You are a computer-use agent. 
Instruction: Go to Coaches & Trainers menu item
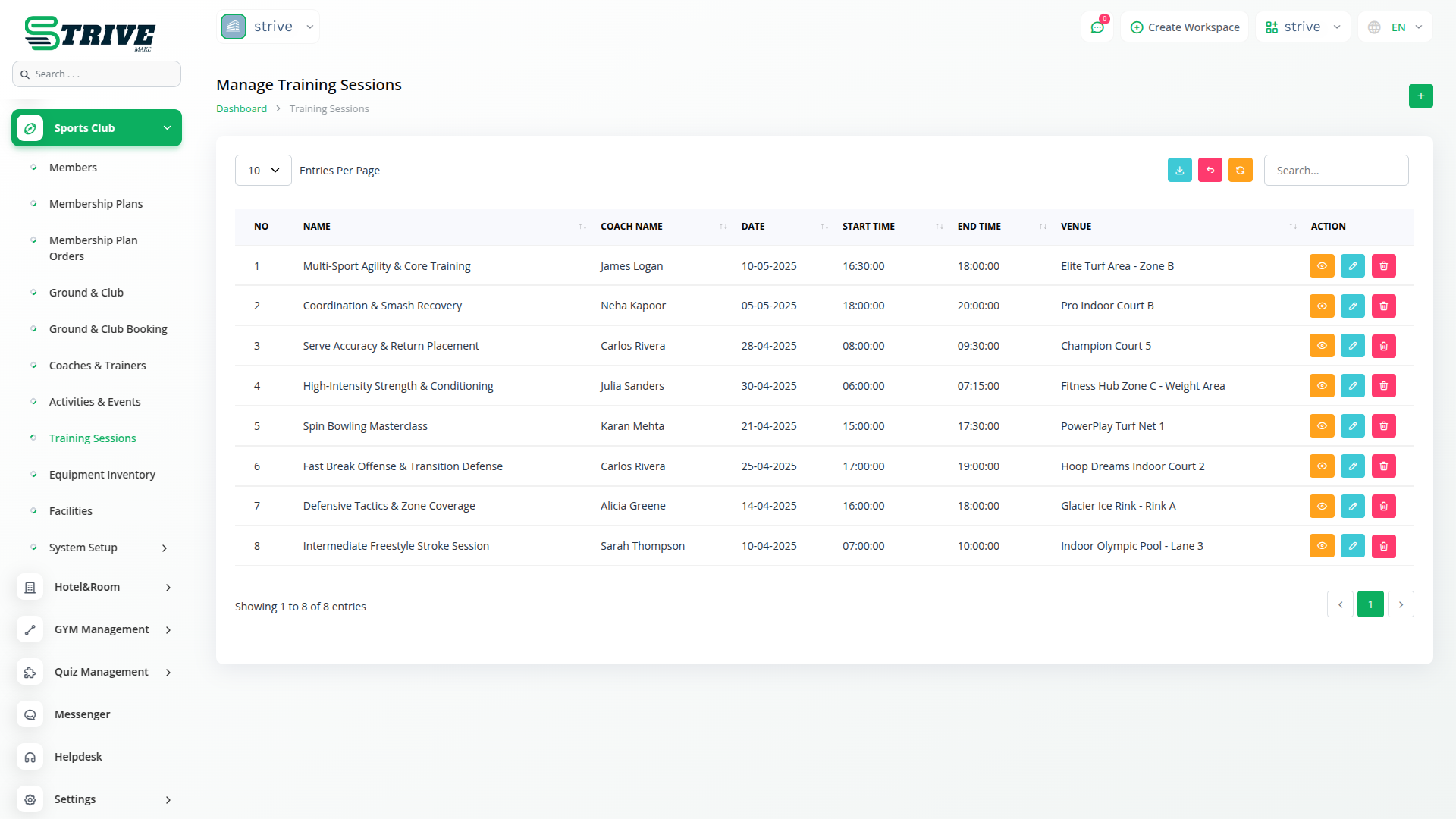(97, 366)
